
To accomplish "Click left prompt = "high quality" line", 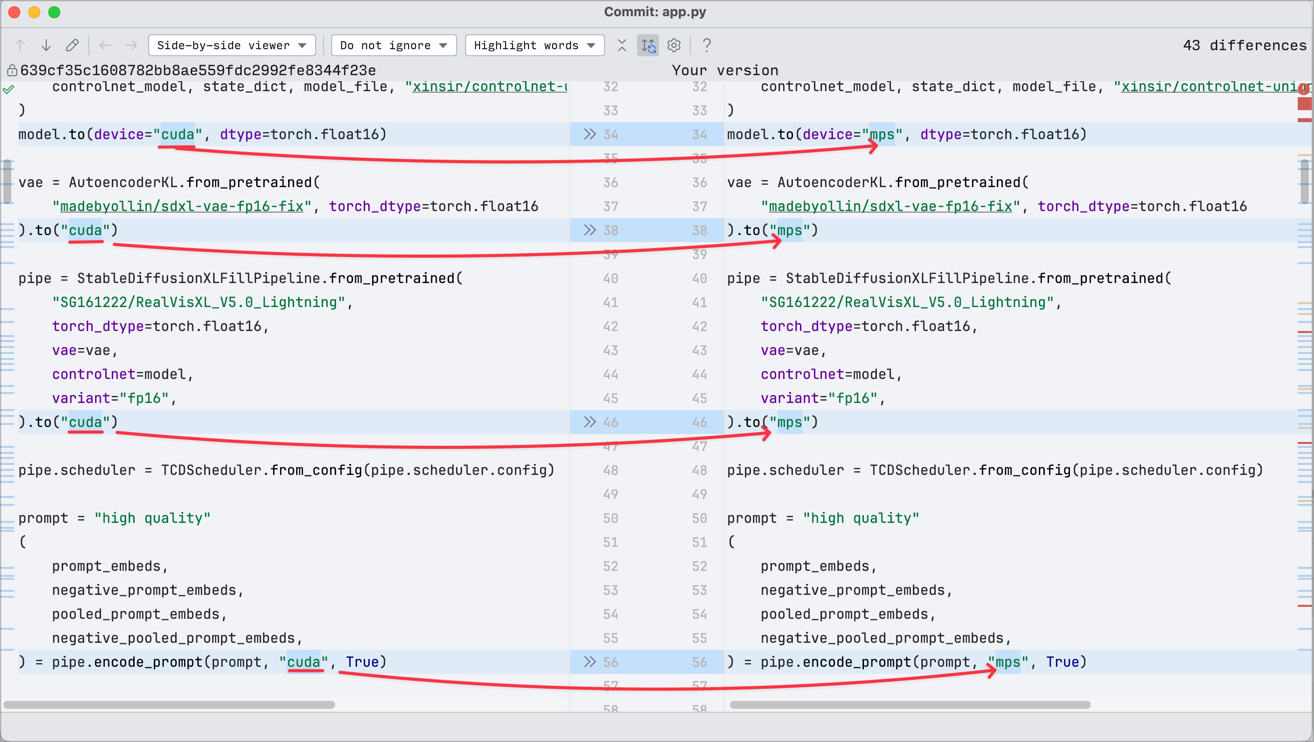I will click(x=114, y=518).
